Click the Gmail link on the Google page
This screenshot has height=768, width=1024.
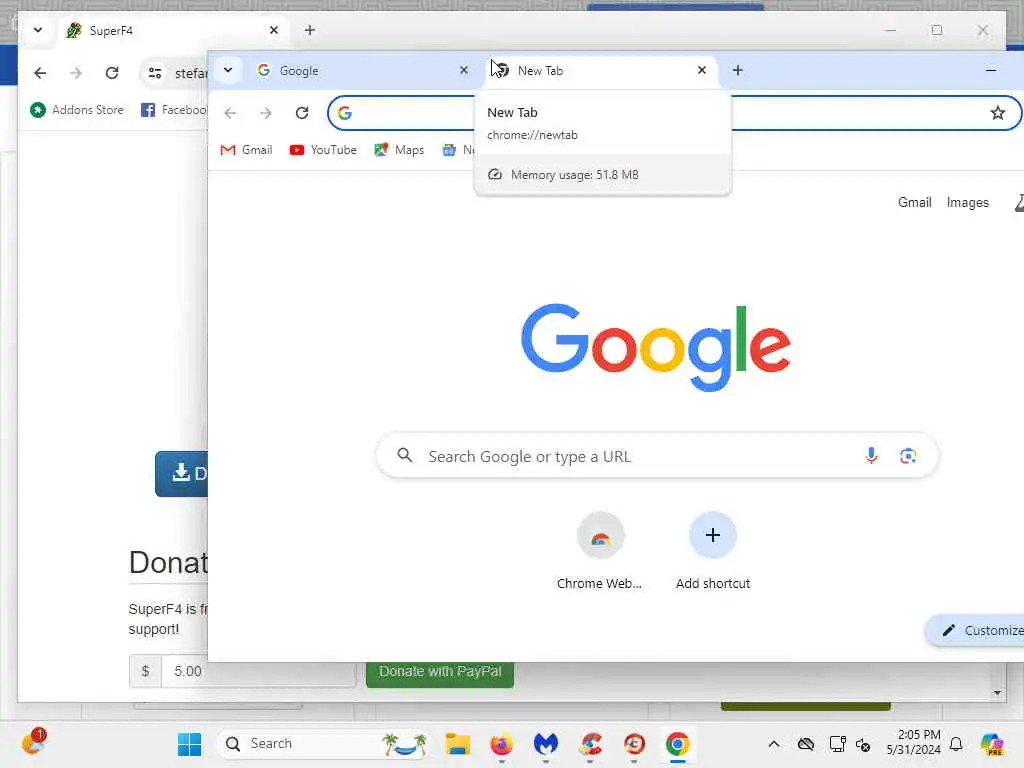click(x=914, y=202)
